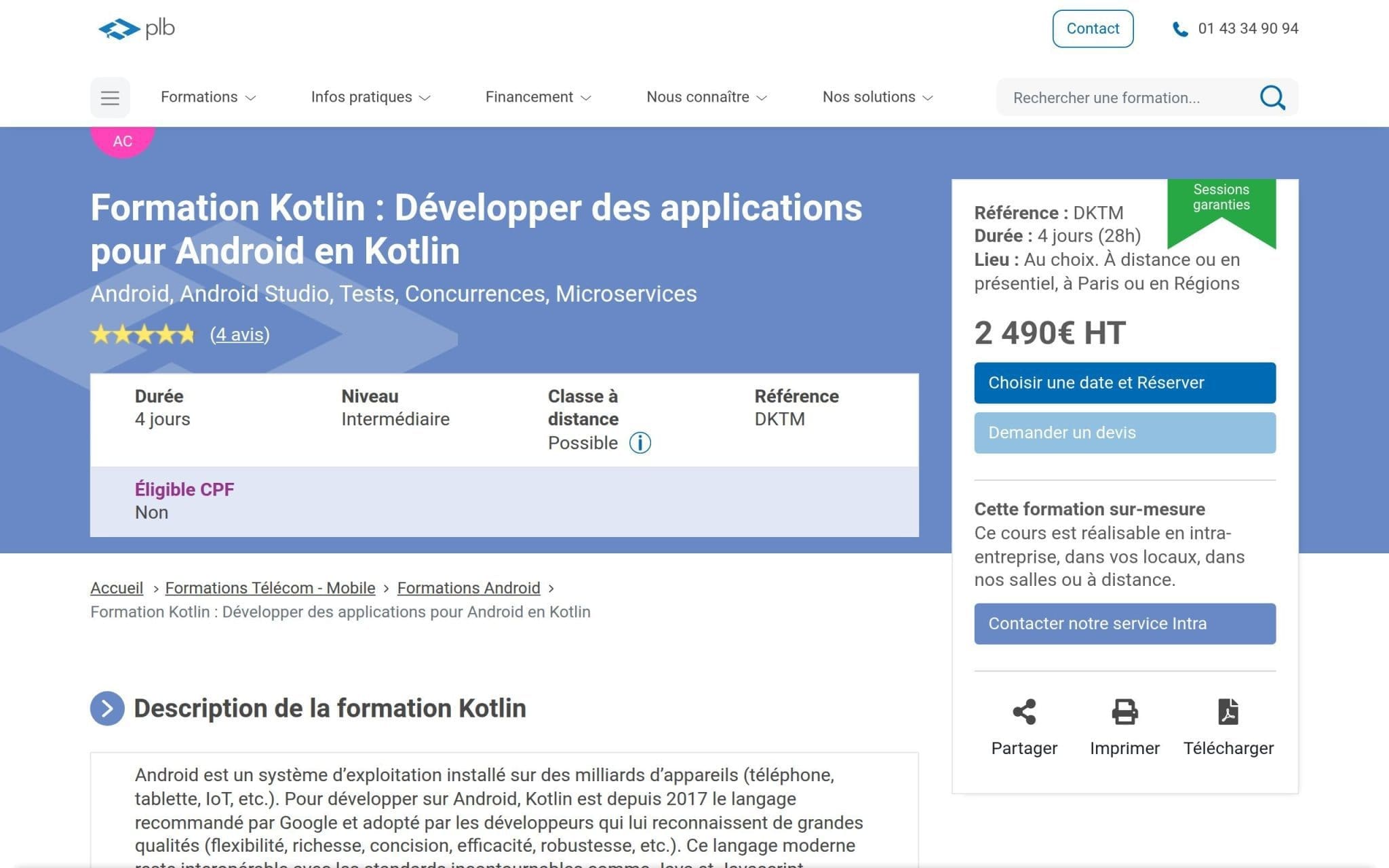The width and height of the screenshot is (1389, 868).
Task: Click Choisir une date et Réserver
Action: 1124,383
